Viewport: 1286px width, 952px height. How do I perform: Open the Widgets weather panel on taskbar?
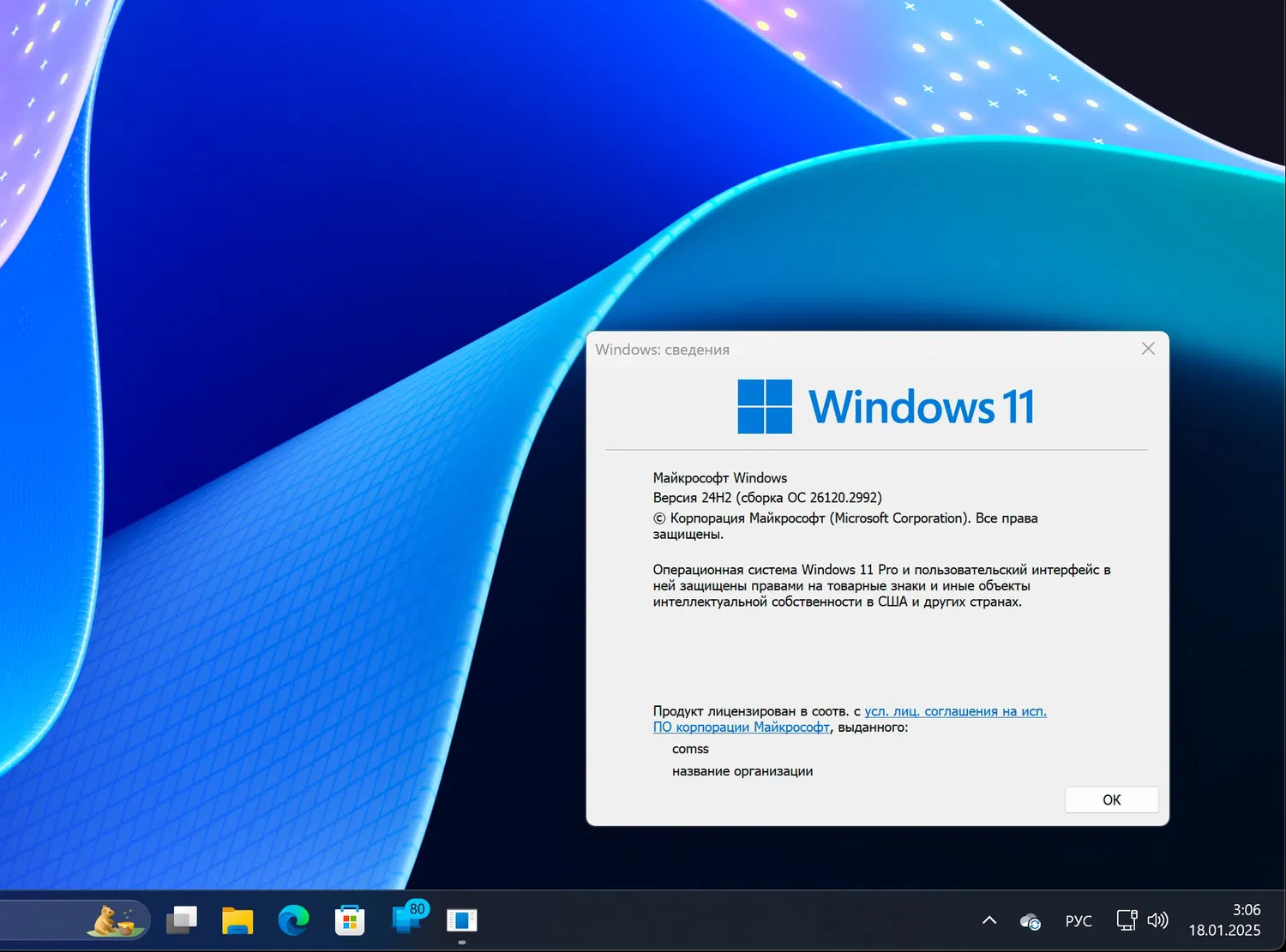click(111, 919)
